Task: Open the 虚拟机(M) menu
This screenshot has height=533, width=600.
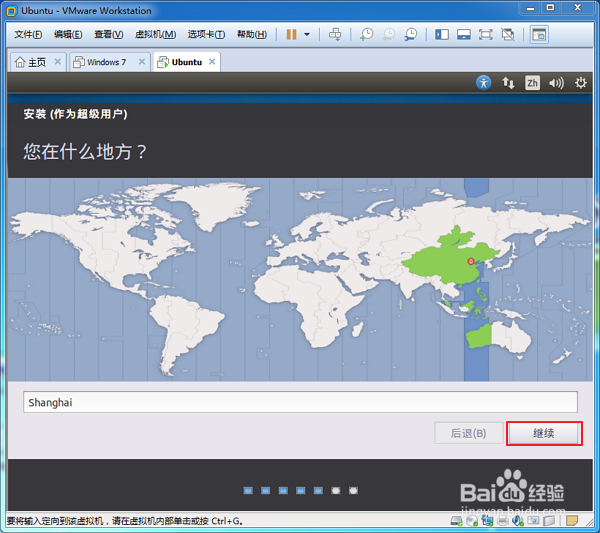Action: (x=155, y=34)
